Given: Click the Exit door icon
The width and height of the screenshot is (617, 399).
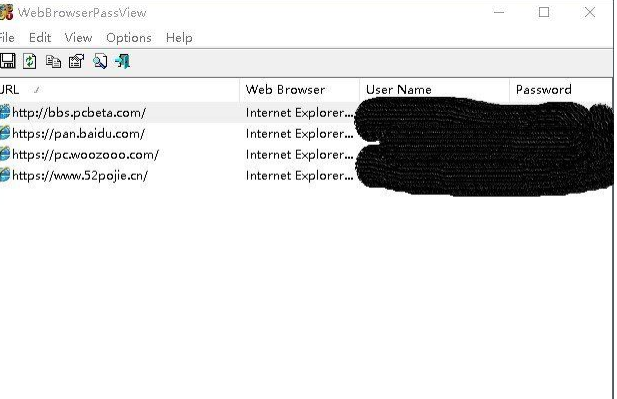Looking at the screenshot, I should pyautogui.click(x=122, y=62).
